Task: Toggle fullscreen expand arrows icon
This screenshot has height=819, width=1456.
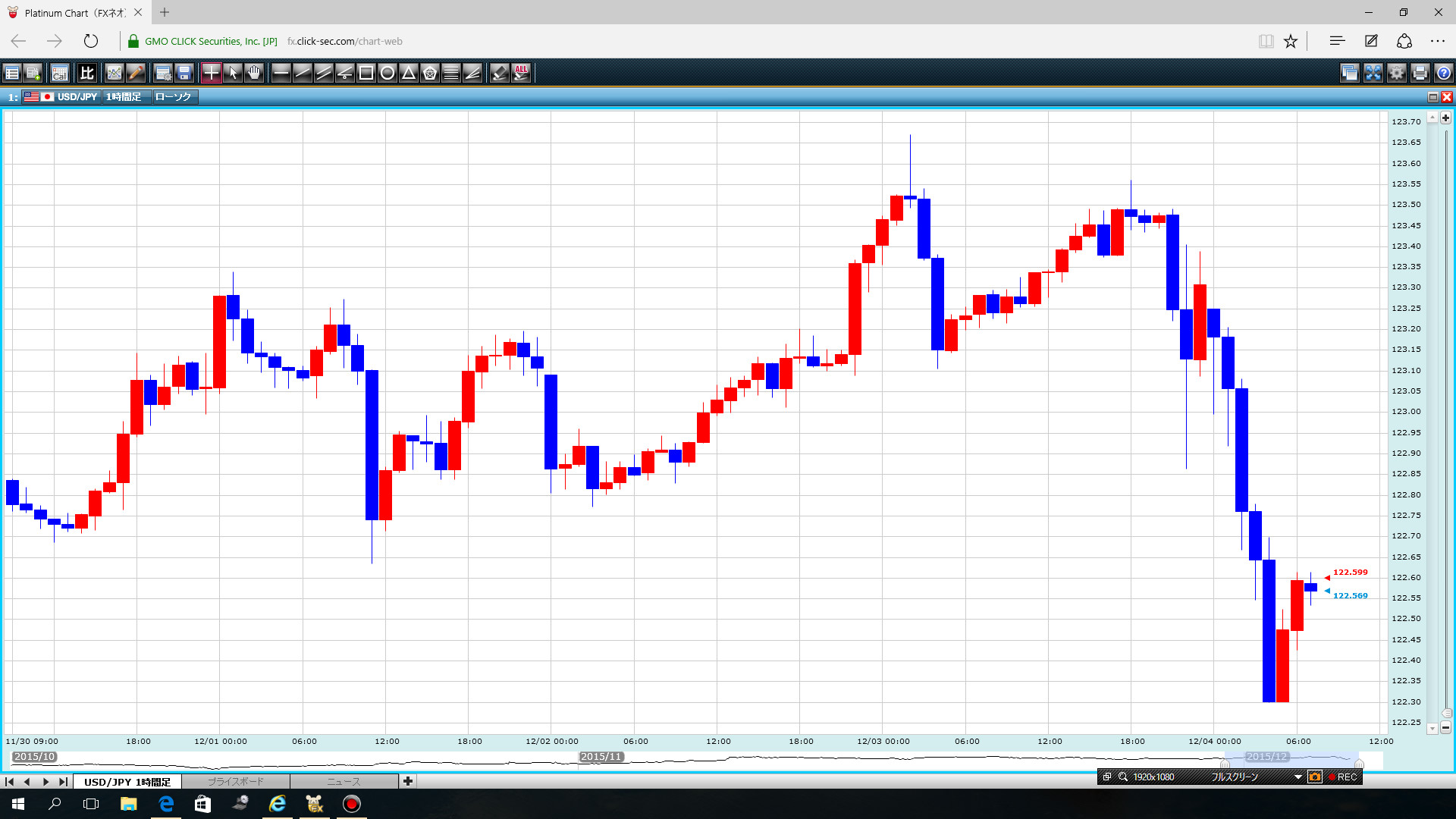Action: pyautogui.click(x=1373, y=73)
